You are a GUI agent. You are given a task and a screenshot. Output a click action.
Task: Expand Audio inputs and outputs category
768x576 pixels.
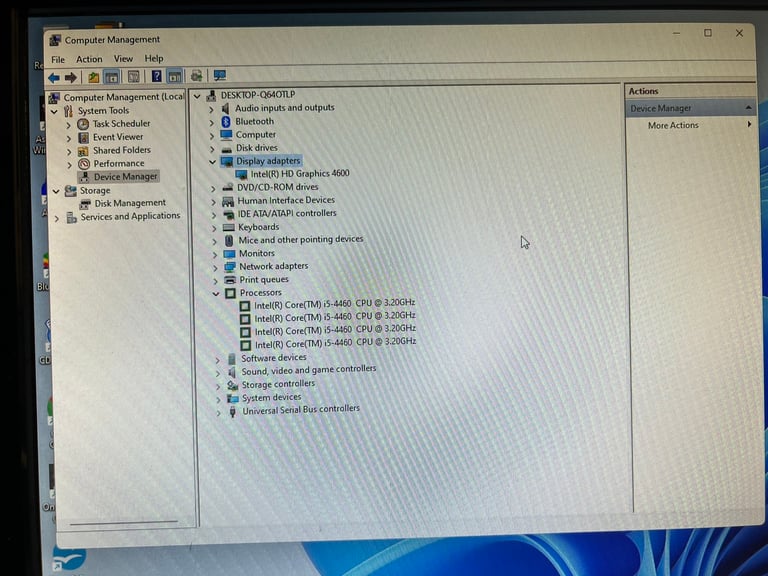[212, 109]
